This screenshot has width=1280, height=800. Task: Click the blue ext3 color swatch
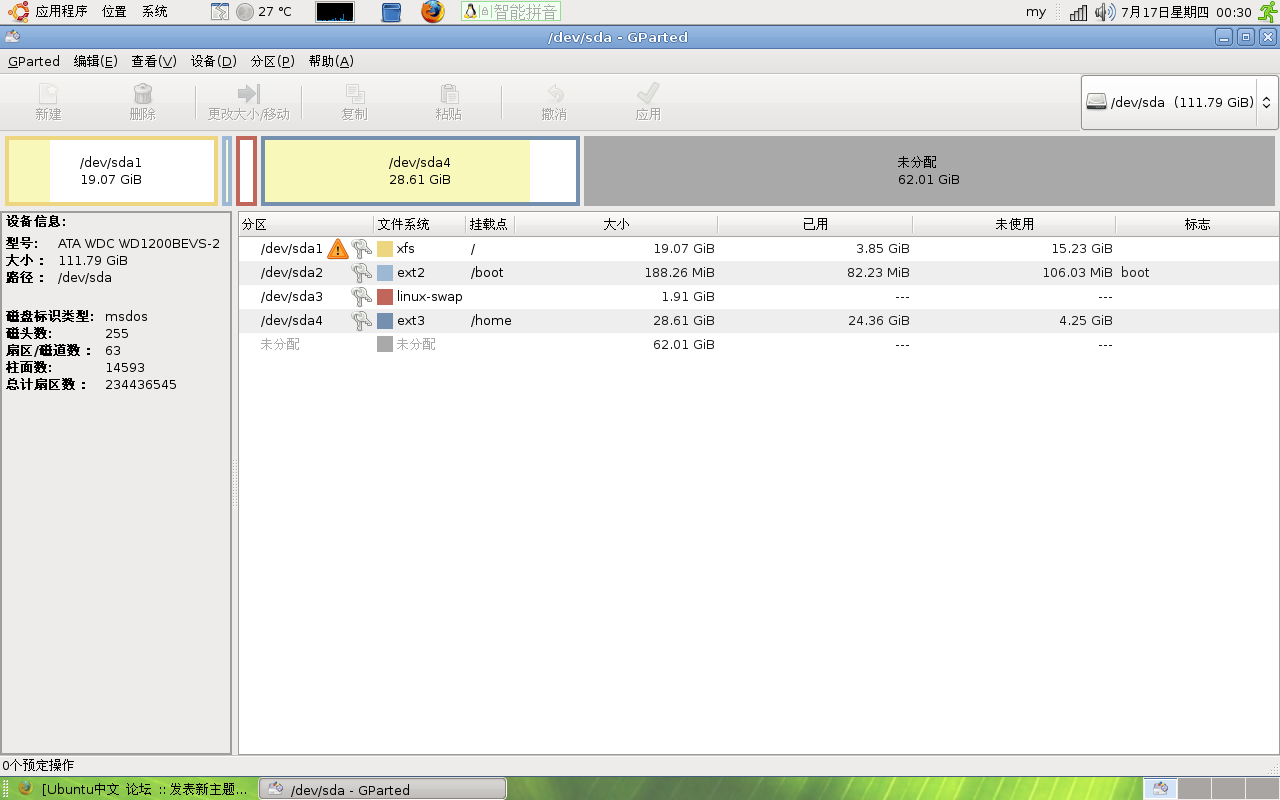pyautogui.click(x=385, y=320)
